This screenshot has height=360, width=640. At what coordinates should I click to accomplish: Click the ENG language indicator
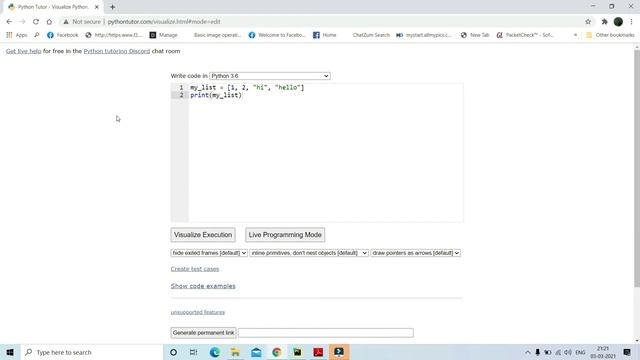pyautogui.click(x=580, y=352)
